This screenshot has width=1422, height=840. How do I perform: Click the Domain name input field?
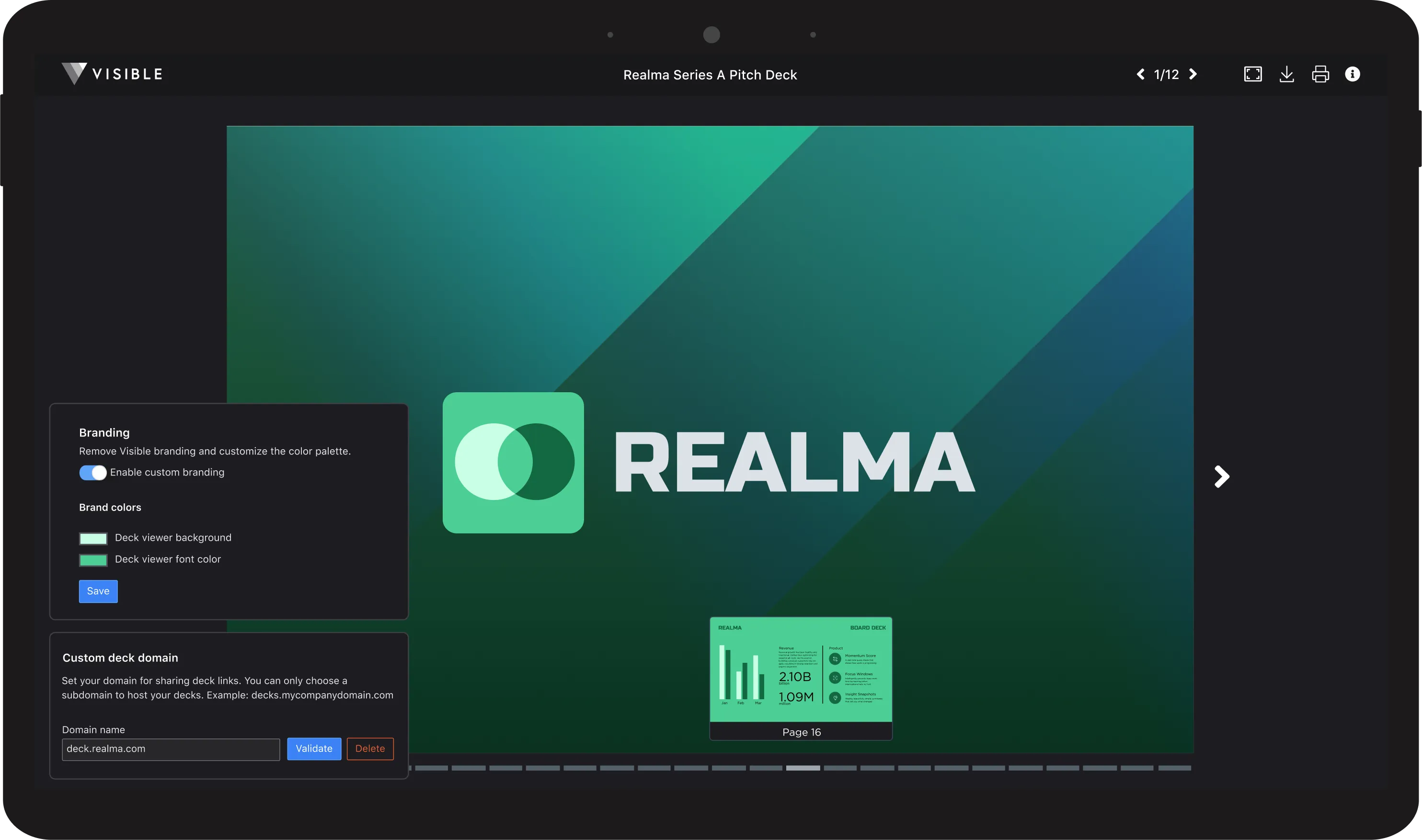pos(171,749)
